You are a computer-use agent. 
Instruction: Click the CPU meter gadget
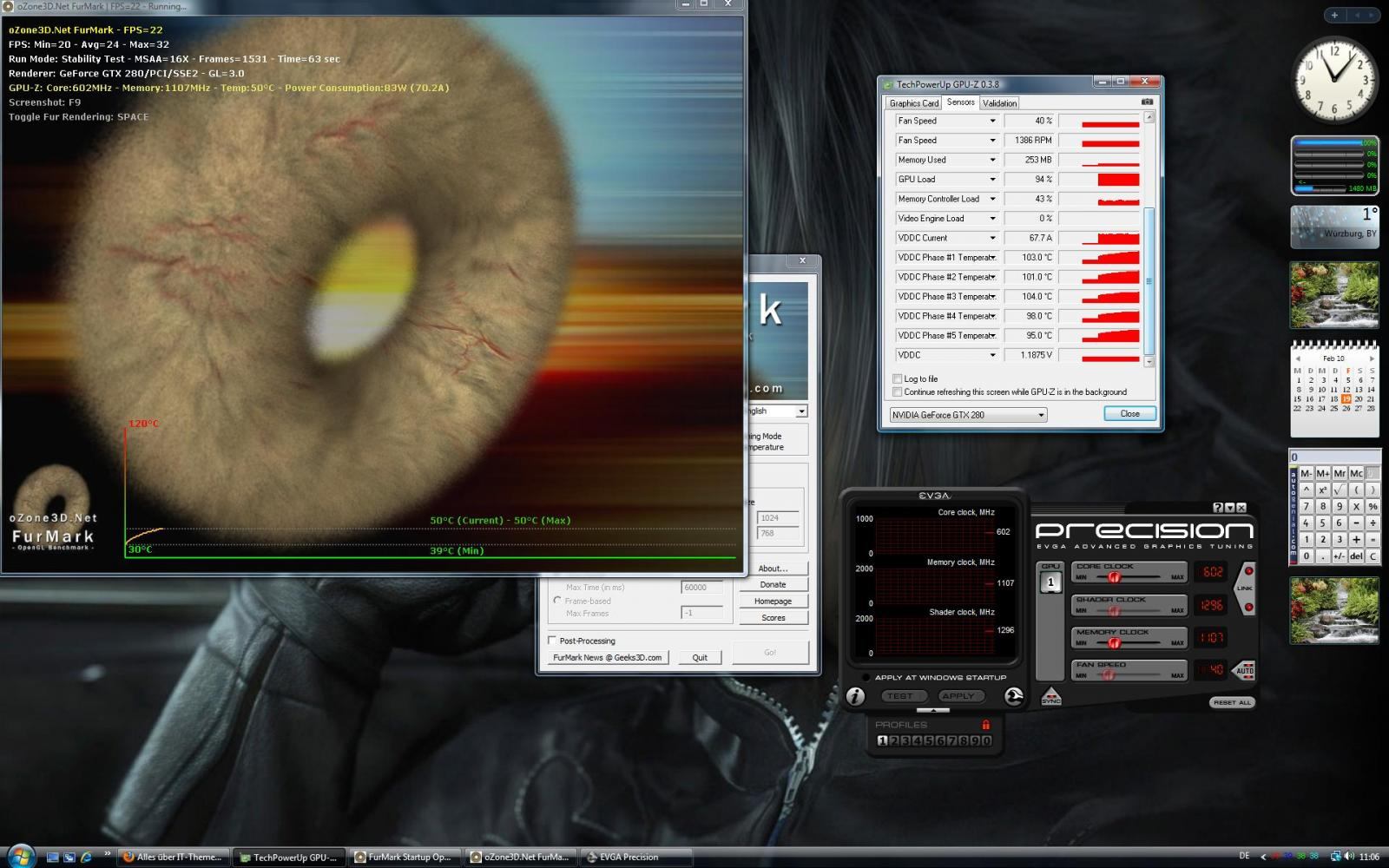click(x=1334, y=165)
